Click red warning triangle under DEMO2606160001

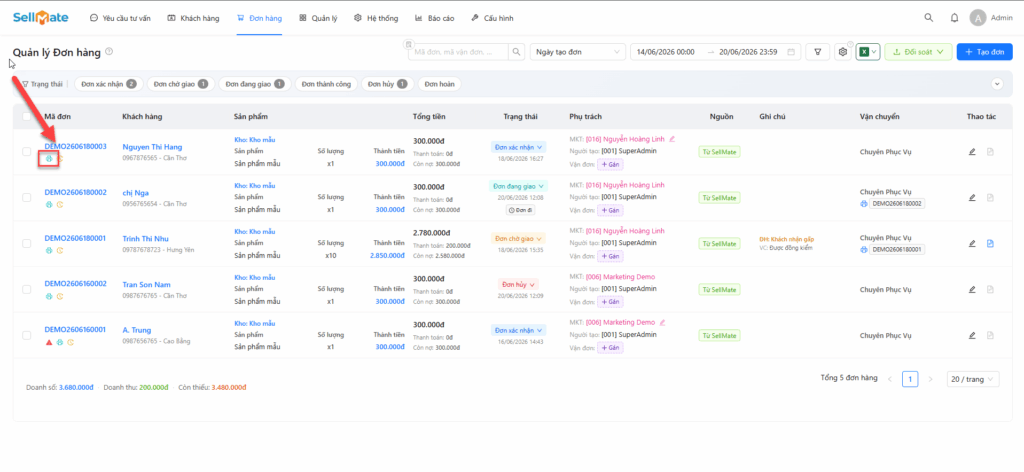[49, 342]
